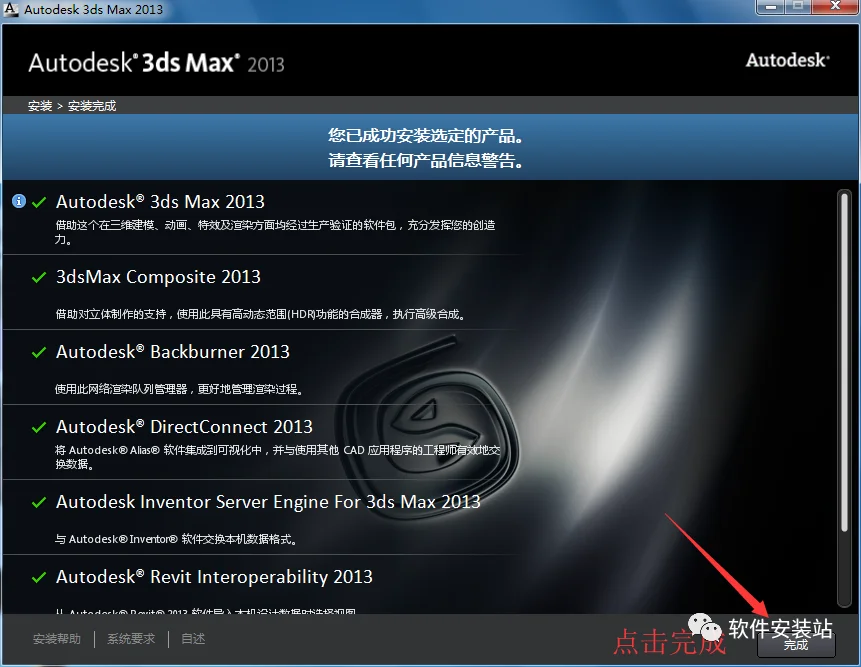
Task: Select Autodesk Inventor Server Engine For 3ds Max 2013
Action: click(268, 502)
